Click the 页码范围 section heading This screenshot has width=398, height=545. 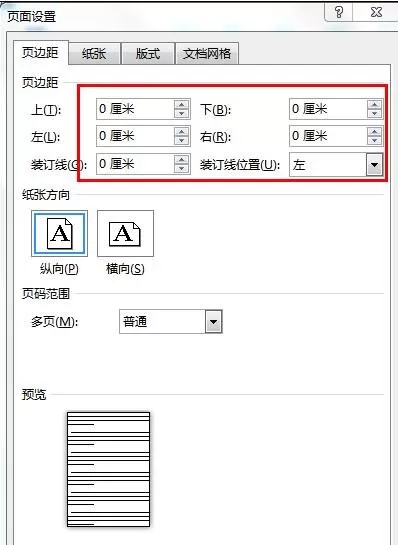(46, 294)
